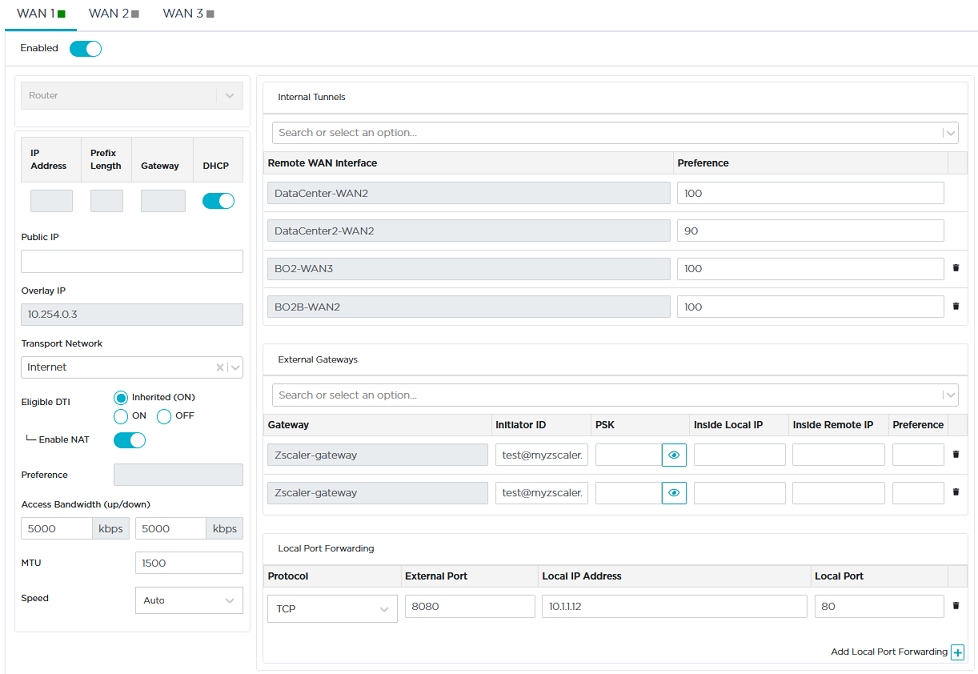Open the Speed Auto dropdown
This screenshot has height=674, width=978.
coord(188,600)
